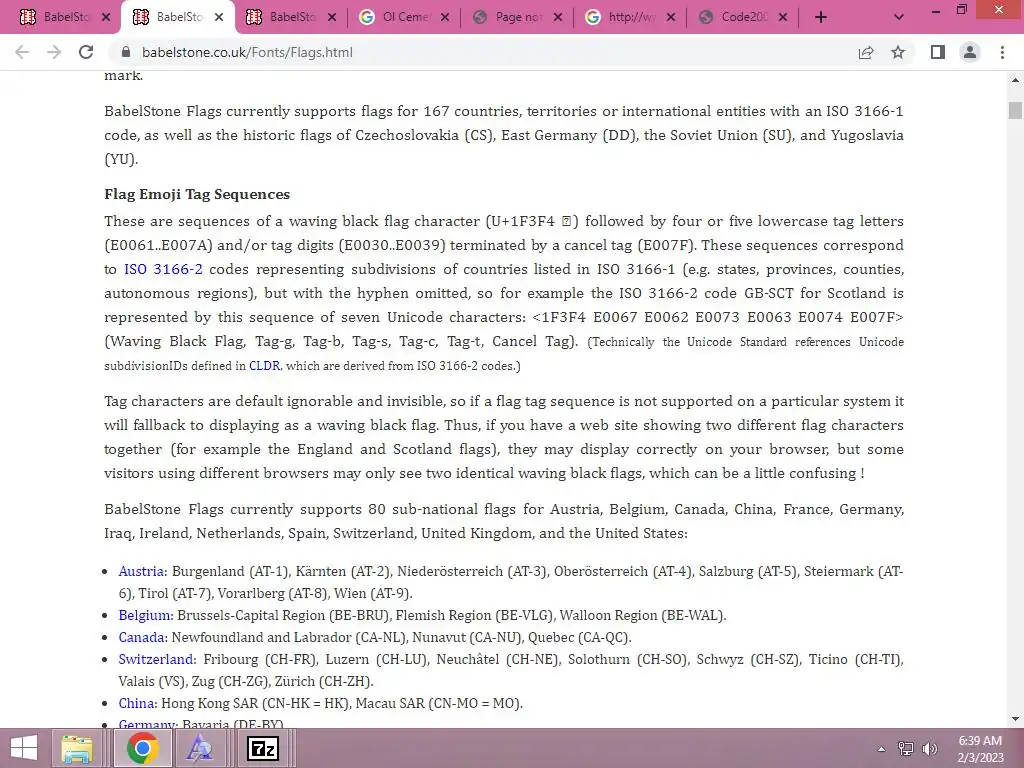This screenshot has width=1024, height=768.
Task: Share this page icon
Action: (866, 52)
